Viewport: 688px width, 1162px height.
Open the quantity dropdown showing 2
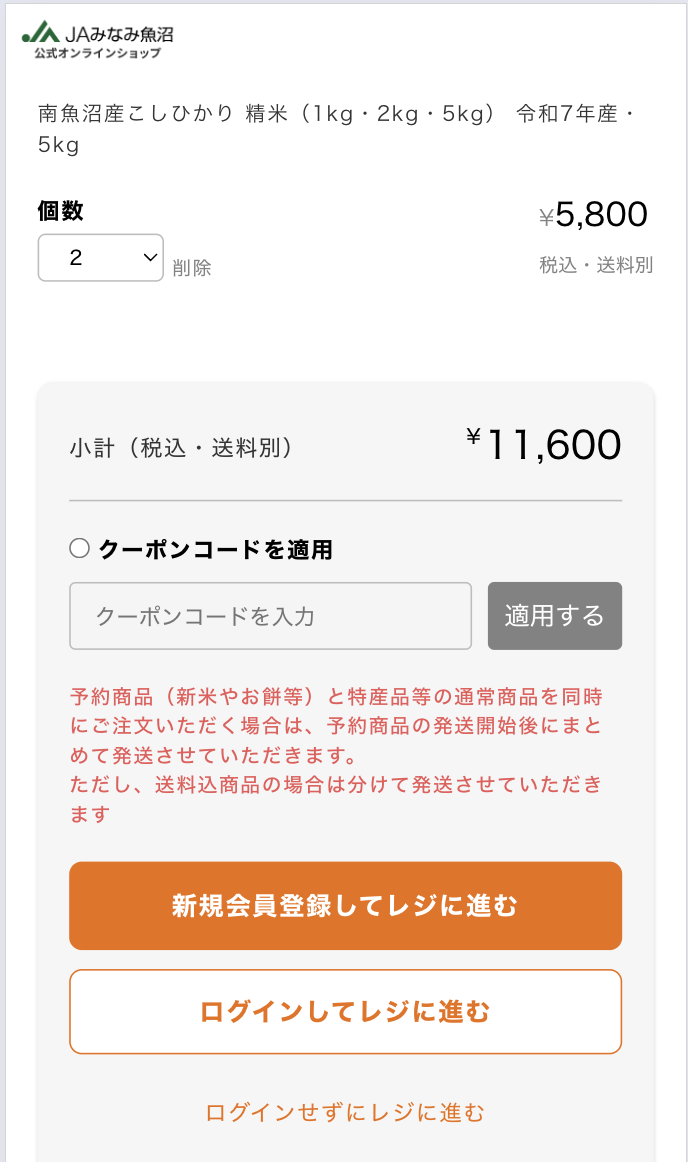click(x=100, y=257)
